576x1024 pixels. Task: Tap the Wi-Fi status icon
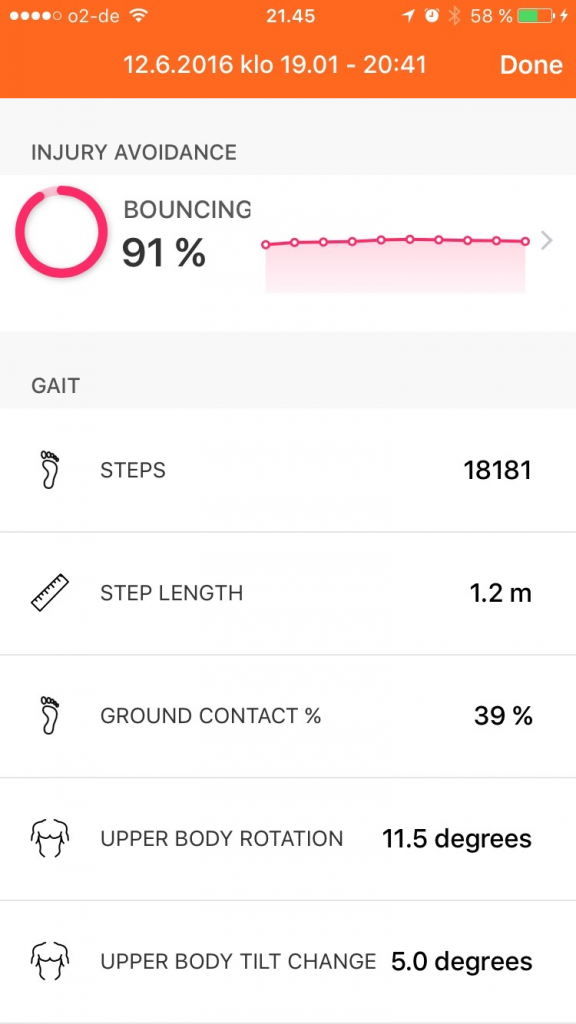click(138, 16)
